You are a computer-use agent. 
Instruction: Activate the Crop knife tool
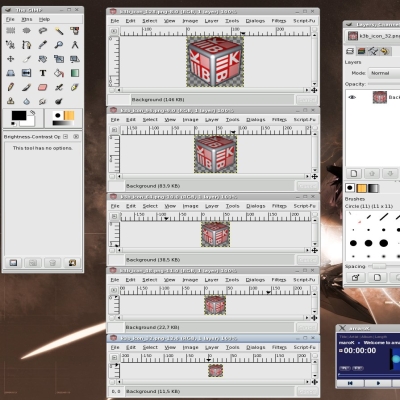(x=27, y=59)
